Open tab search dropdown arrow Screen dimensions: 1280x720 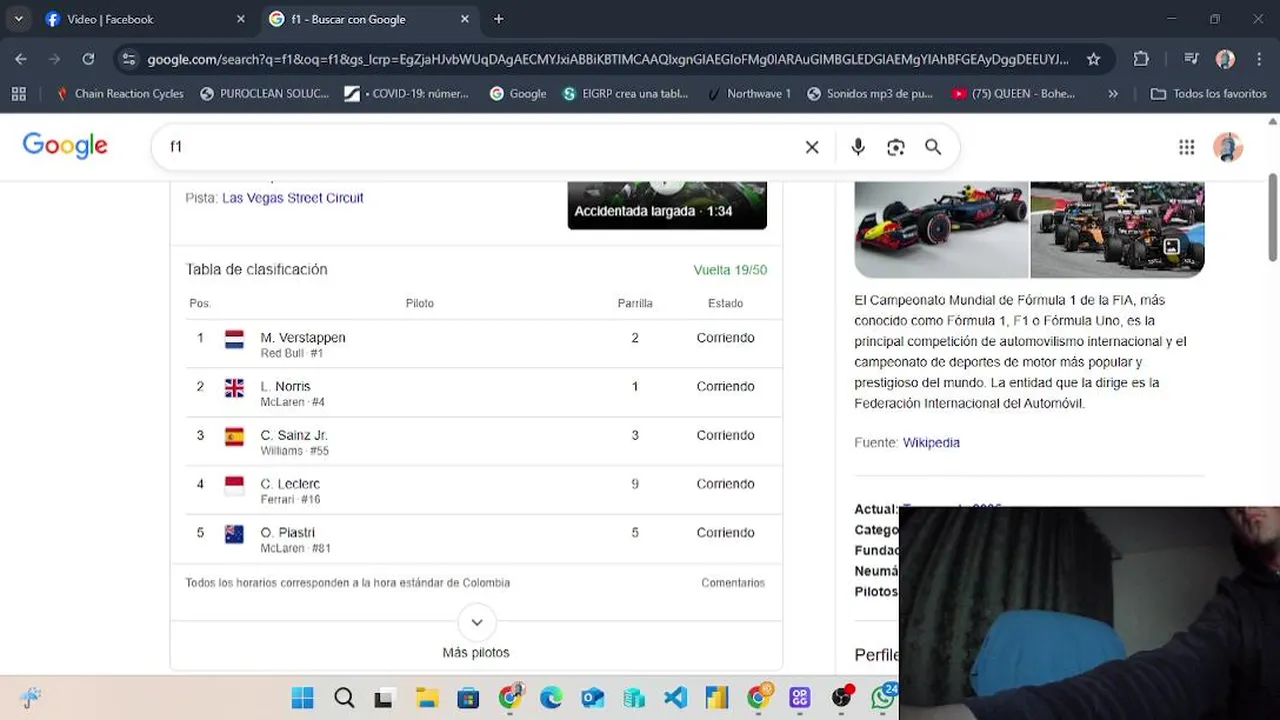coord(18,18)
